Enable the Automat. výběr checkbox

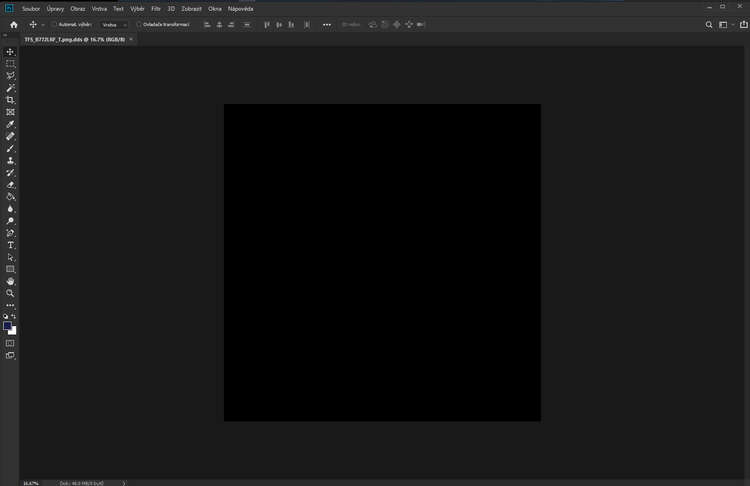coord(54,24)
